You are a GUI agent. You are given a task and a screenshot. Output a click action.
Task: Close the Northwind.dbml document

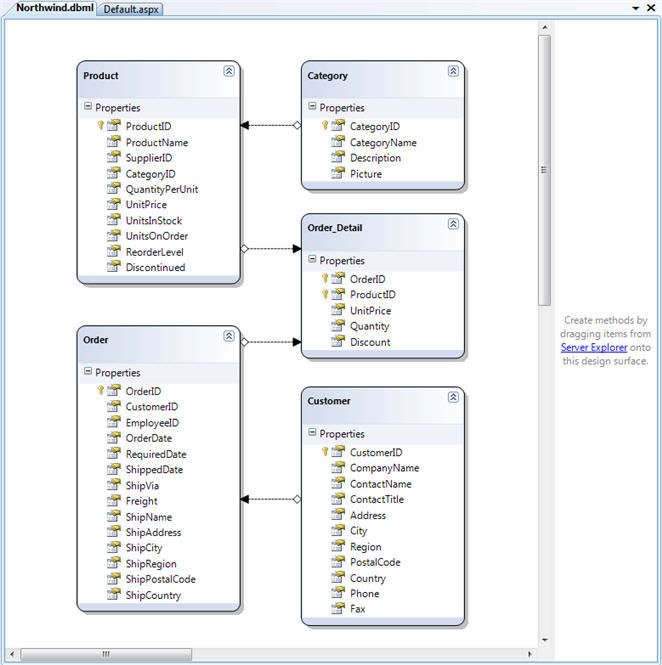coord(651,8)
